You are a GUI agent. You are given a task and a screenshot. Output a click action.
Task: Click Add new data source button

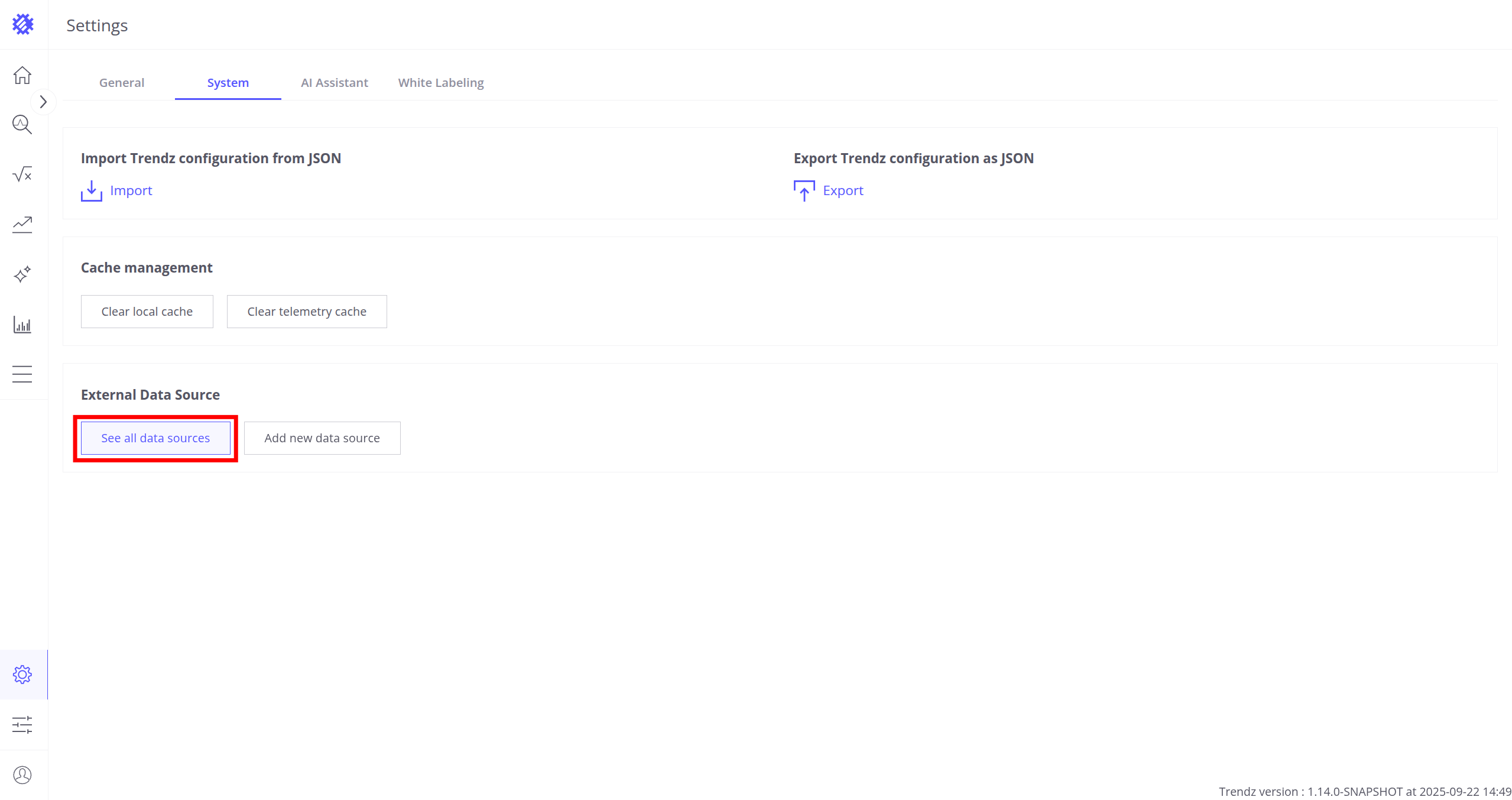point(322,438)
